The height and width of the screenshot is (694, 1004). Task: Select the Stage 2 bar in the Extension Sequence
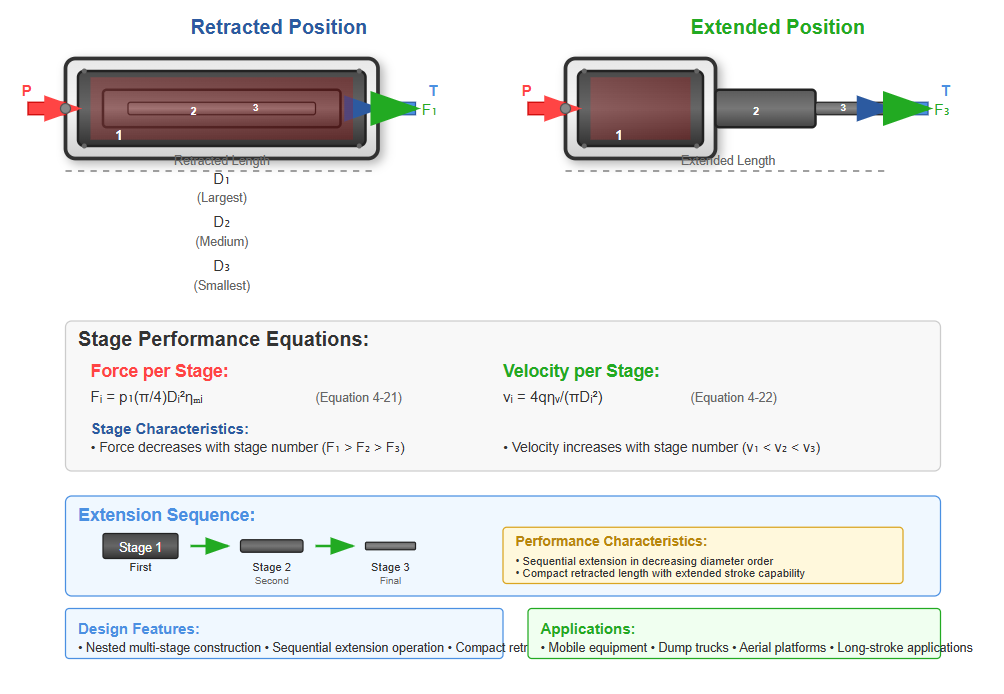271,546
